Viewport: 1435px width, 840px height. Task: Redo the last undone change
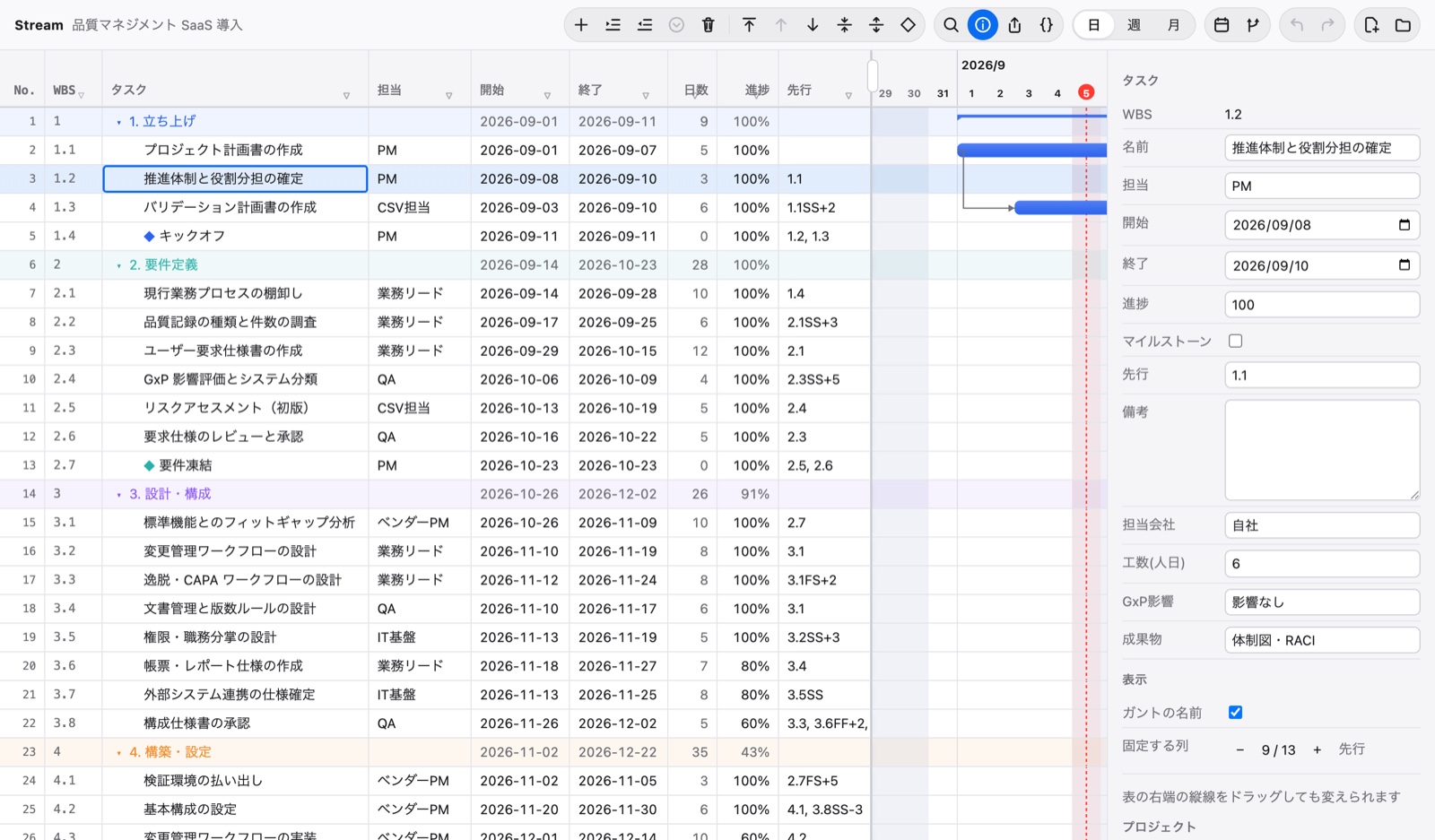[x=1327, y=25]
